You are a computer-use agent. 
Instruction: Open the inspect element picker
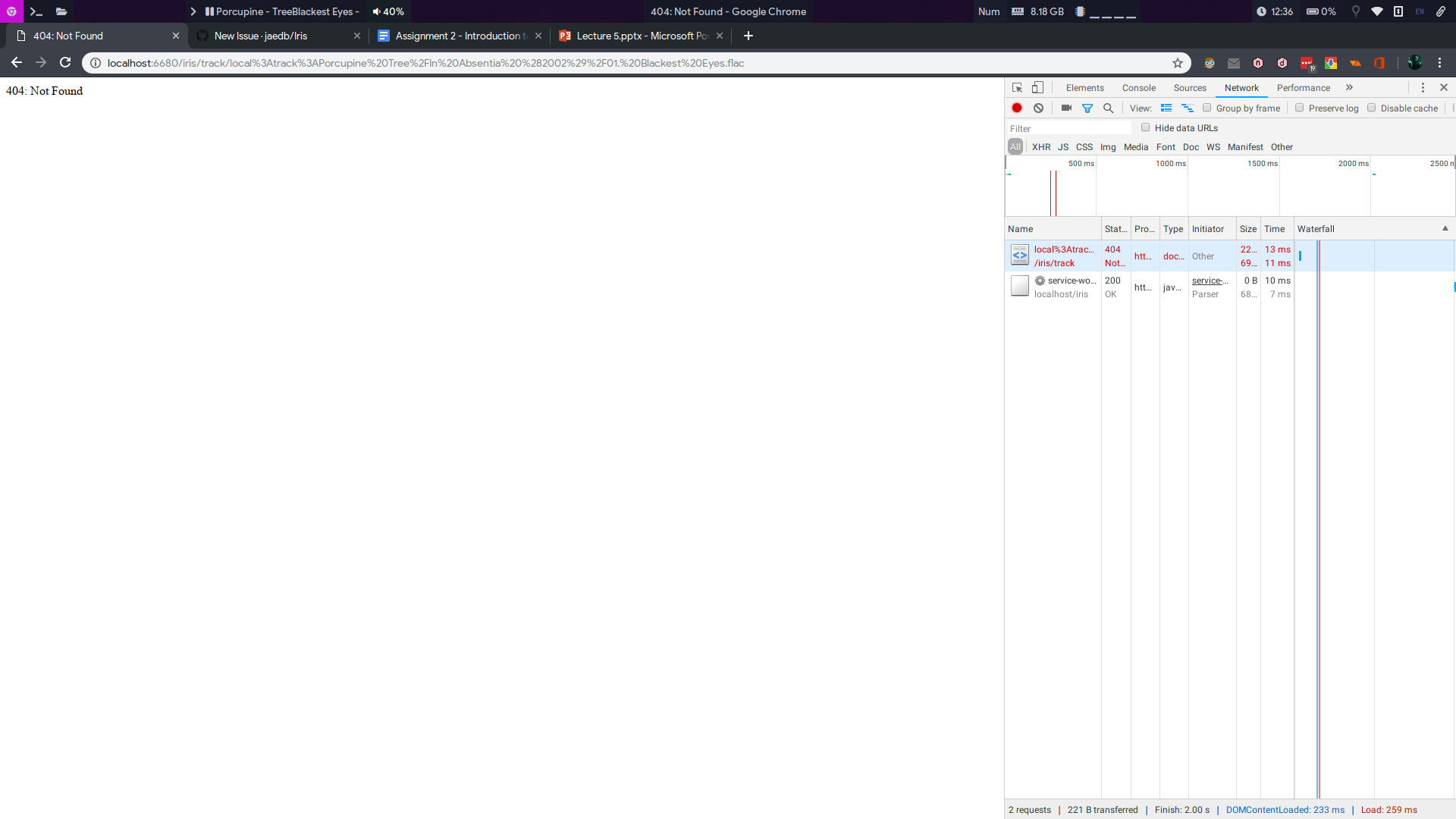click(x=1017, y=87)
